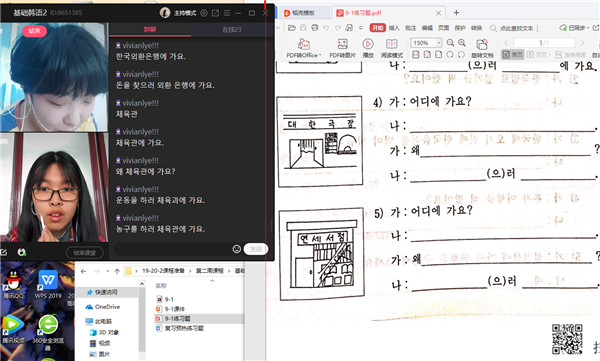Click the chat message input field

[171, 249]
